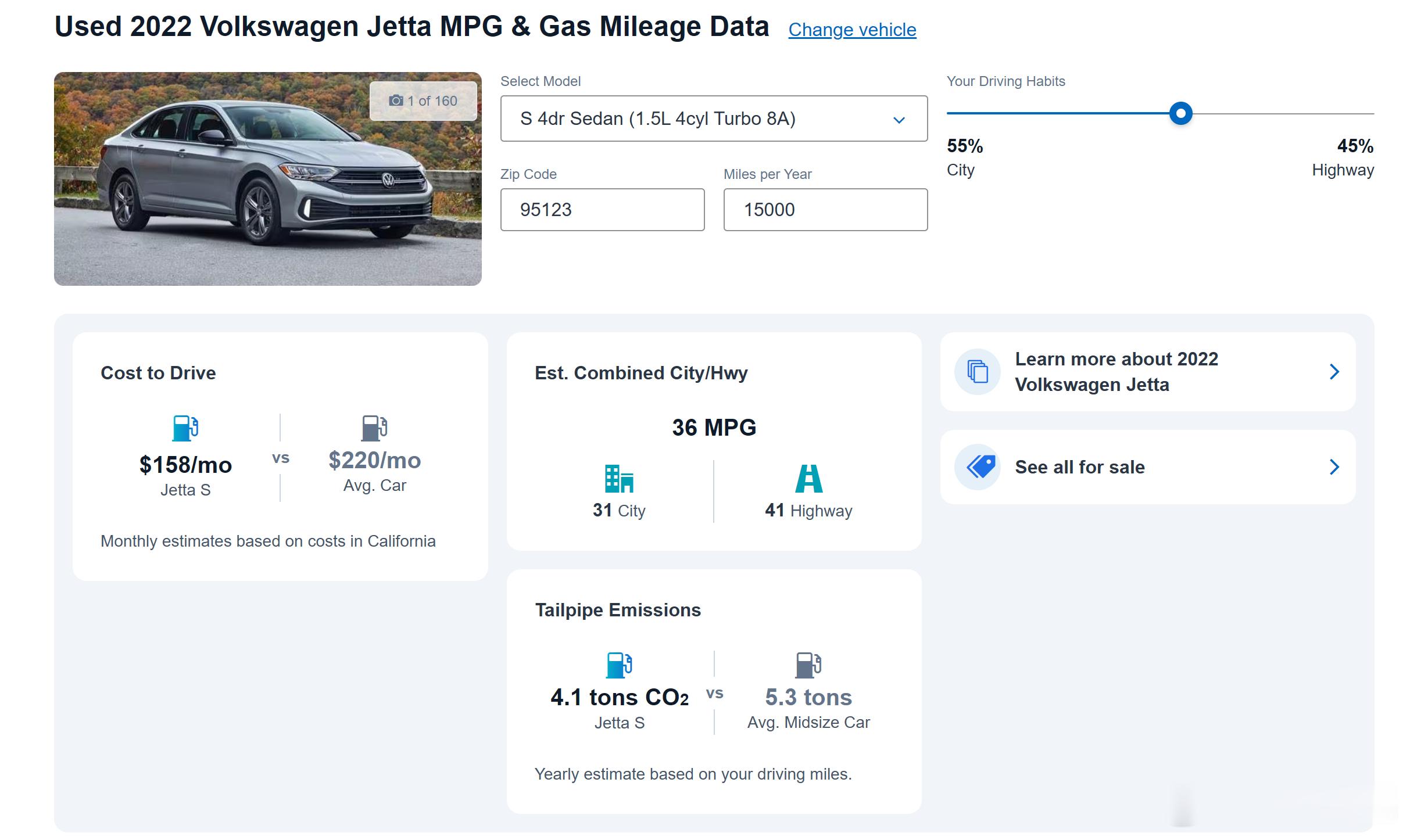Image resolution: width=1410 pixels, height=840 pixels.
Task: Click the pages icon beside Learn more
Action: pos(978,372)
